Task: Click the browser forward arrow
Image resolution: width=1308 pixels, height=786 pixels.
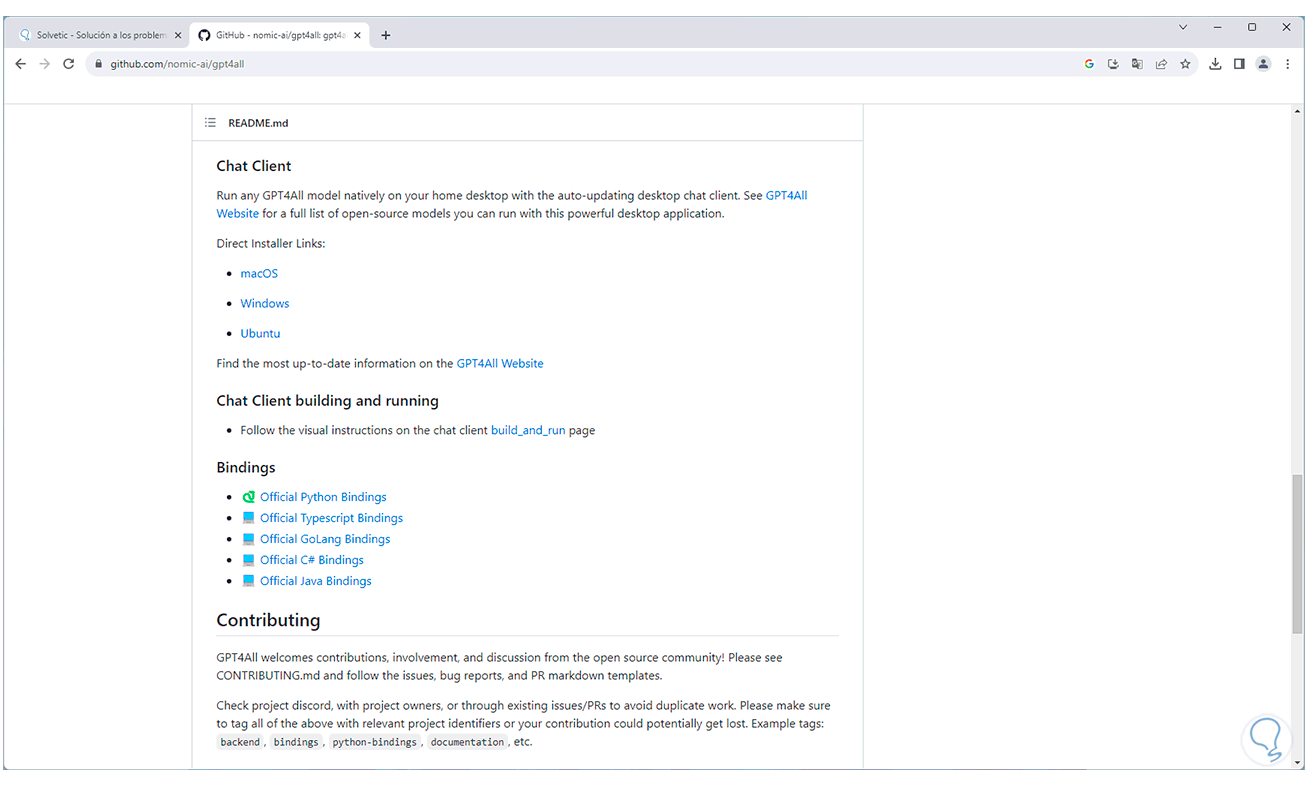Action: pyautogui.click(x=44, y=64)
